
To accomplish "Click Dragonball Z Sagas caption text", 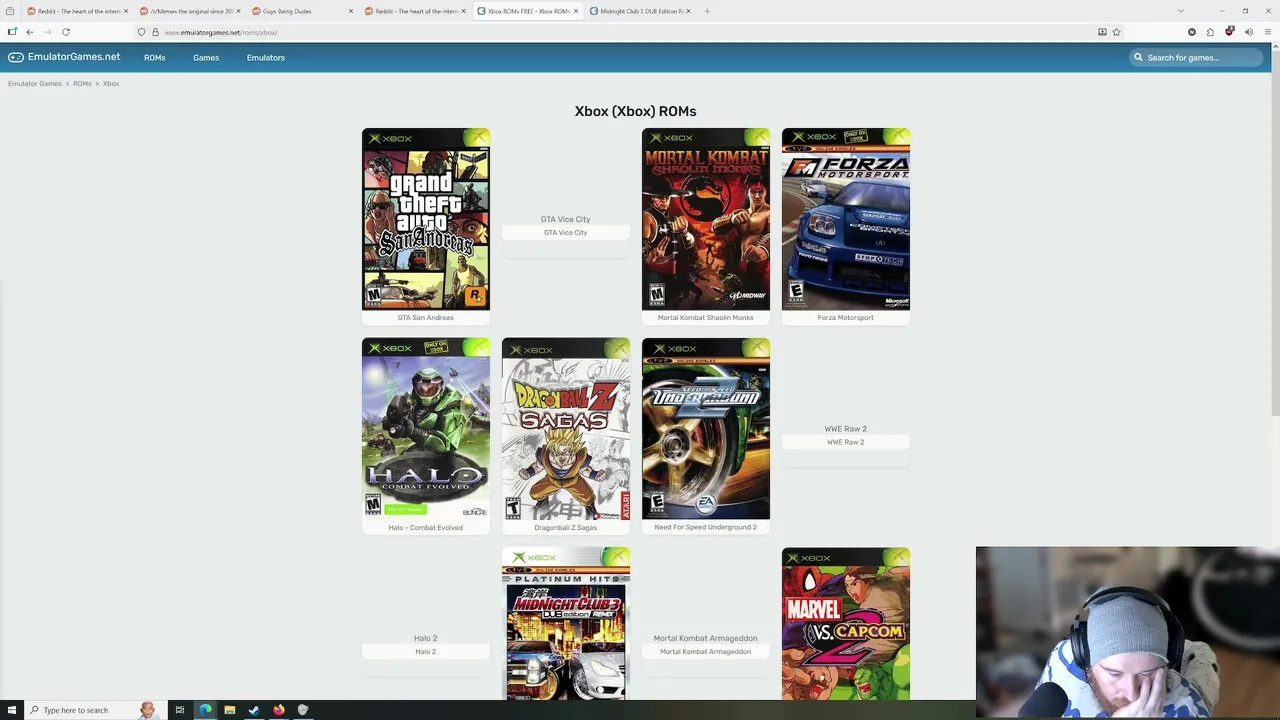I will [566, 528].
